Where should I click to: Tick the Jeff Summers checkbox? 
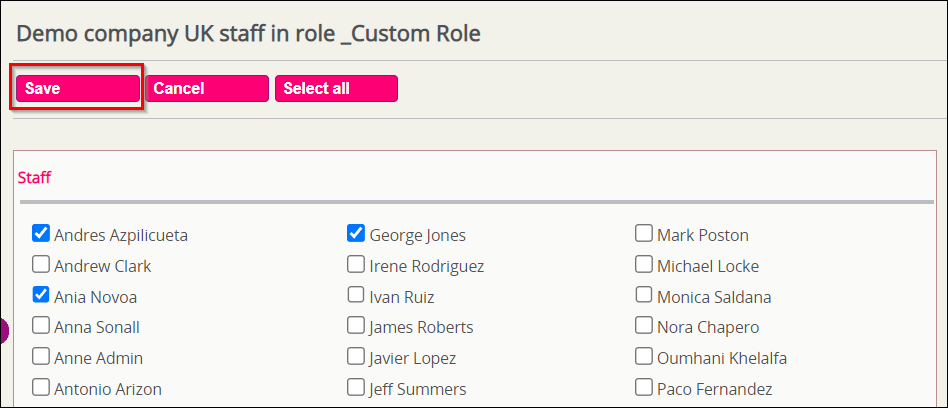pos(356,387)
